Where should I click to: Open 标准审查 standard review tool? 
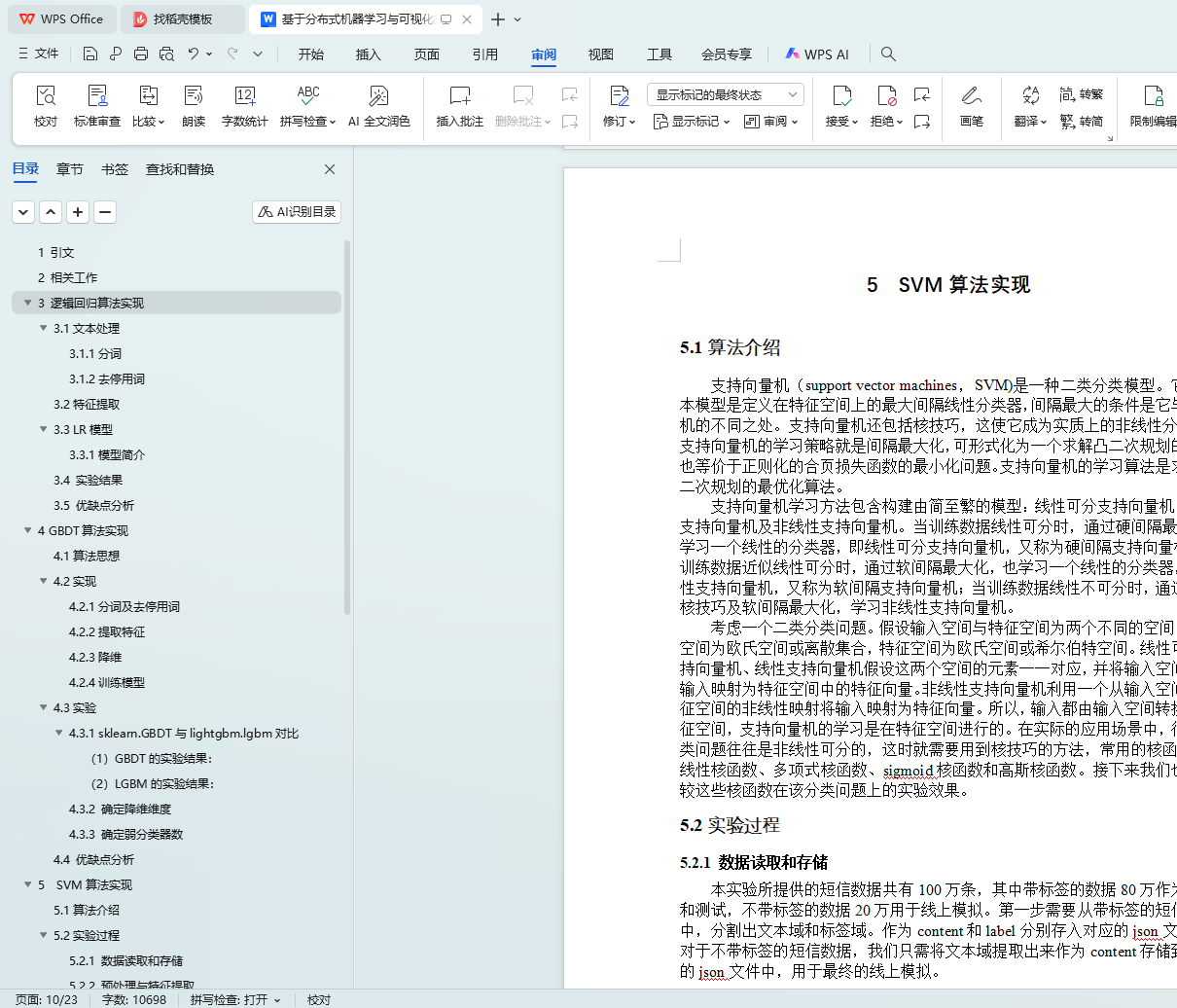click(x=97, y=105)
